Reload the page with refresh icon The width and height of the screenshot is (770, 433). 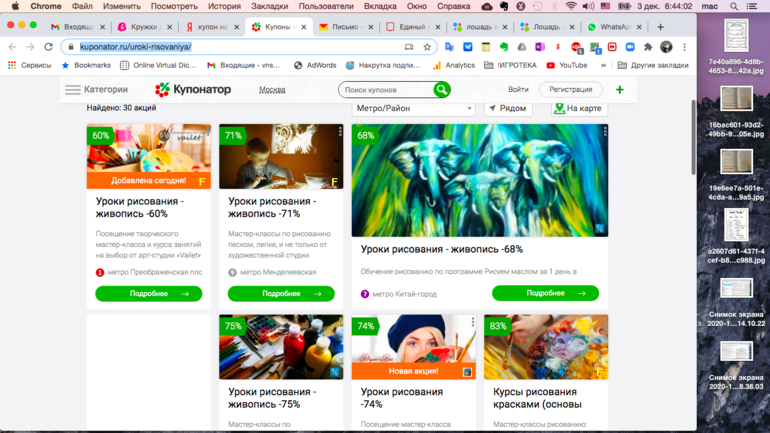[x=50, y=47]
